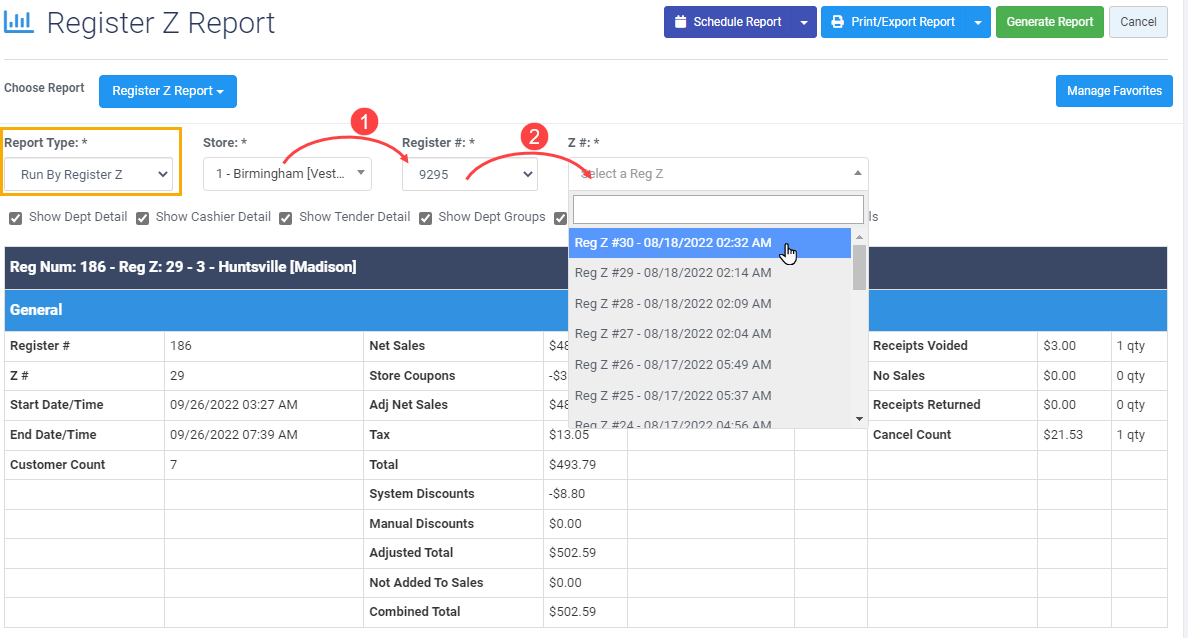Click the printer icon on Print/Export Report
Image resolution: width=1188 pixels, height=638 pixels.
click(837, 22)
